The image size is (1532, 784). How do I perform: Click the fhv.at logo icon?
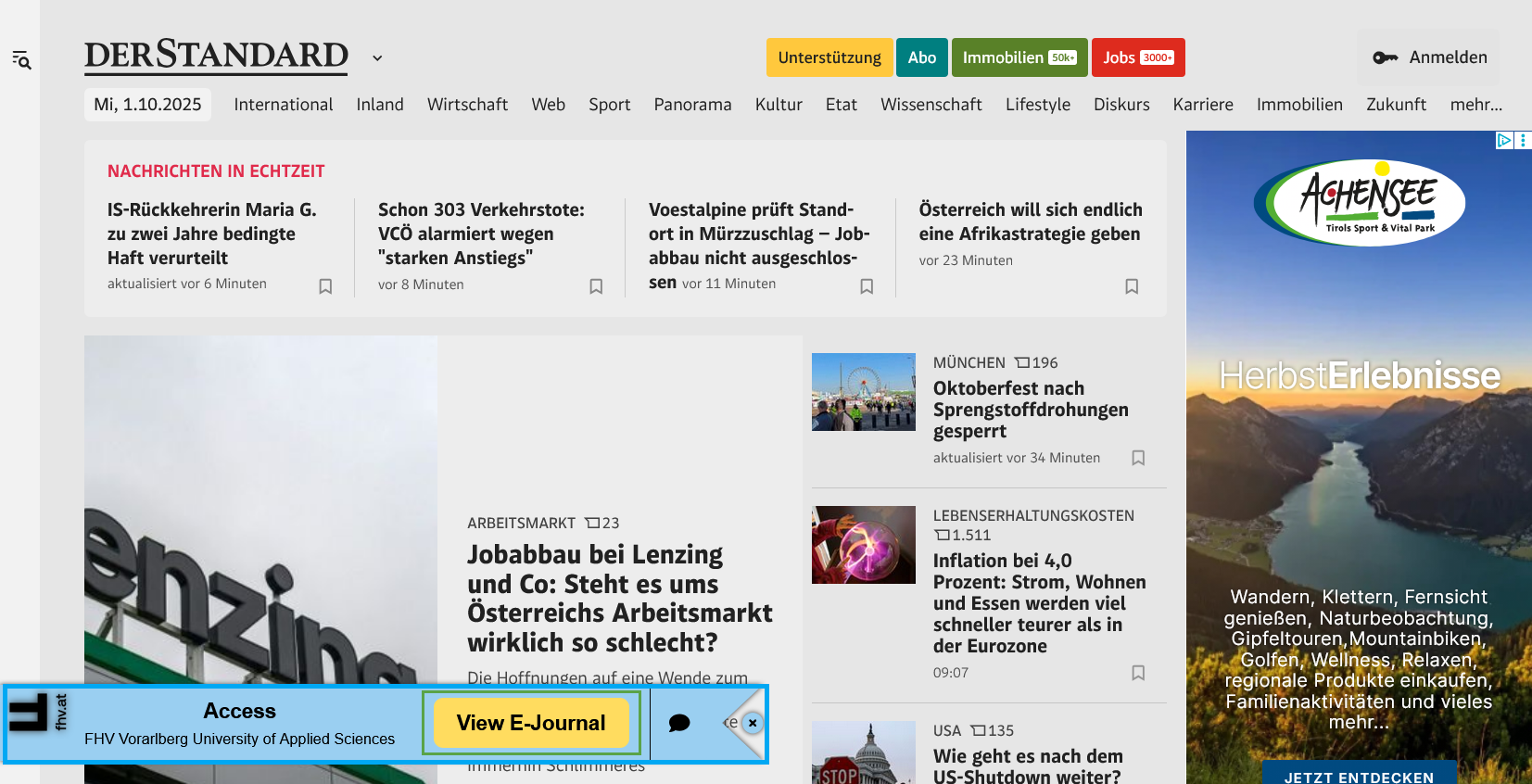pos(37,713)
